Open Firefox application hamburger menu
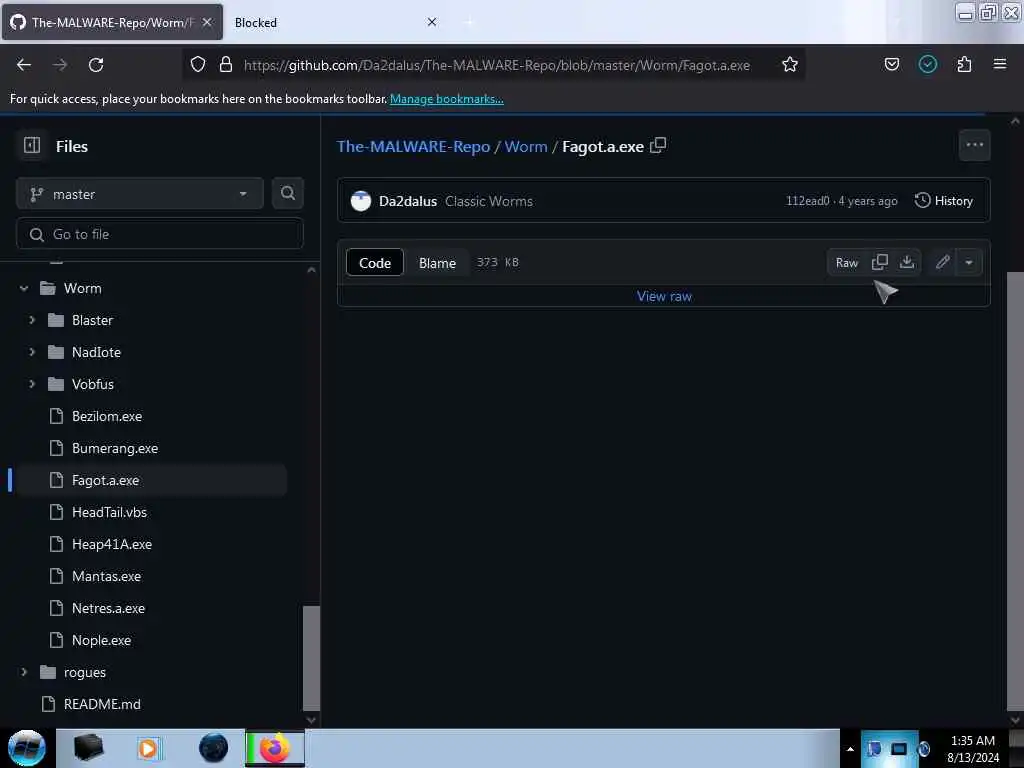 pyautogui.click(x=999, y=64)
